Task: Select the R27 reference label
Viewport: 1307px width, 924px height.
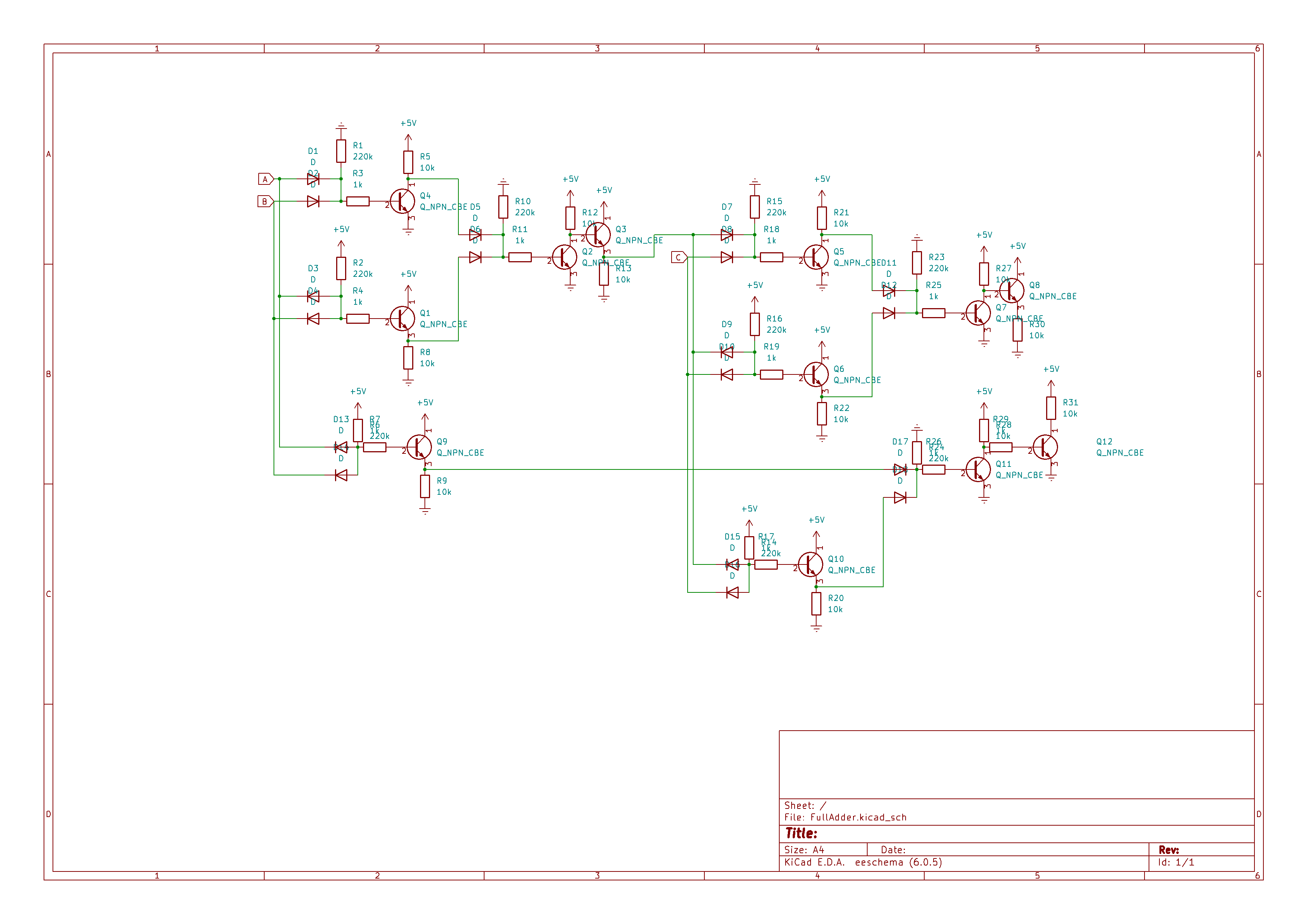Action: click(1004, 269)
